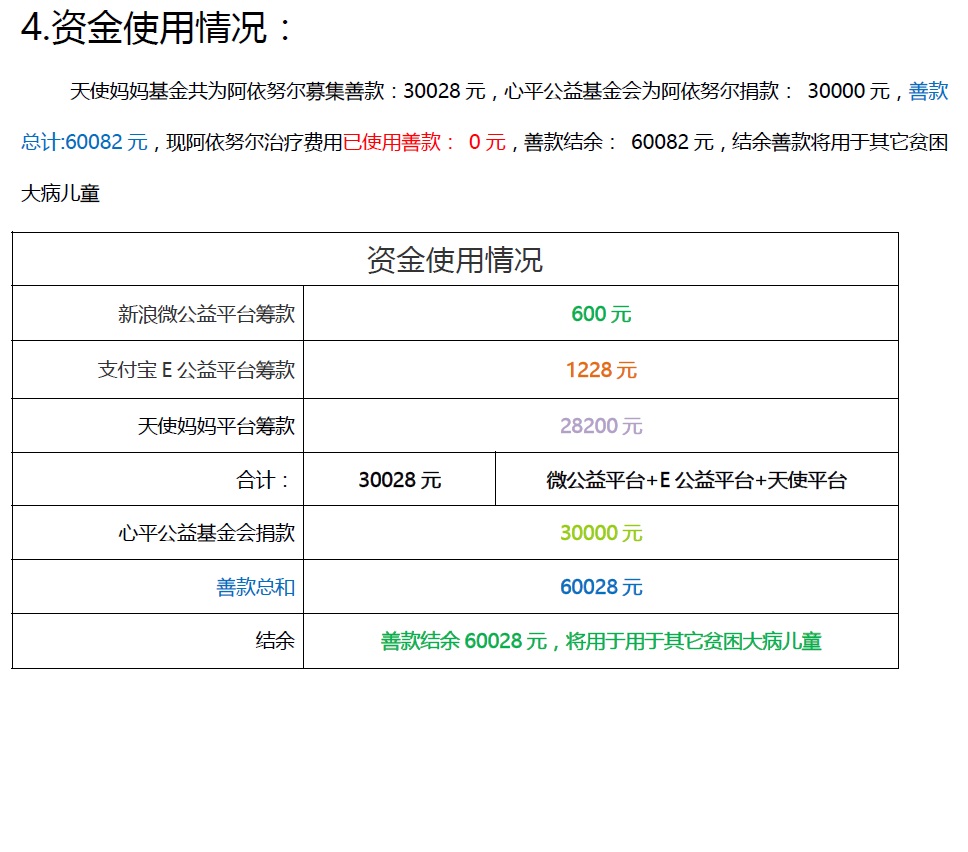Click the red text '已使用善款： 0 元'
Viewport: 968px width, 852px height.
(x=424, y=142)
